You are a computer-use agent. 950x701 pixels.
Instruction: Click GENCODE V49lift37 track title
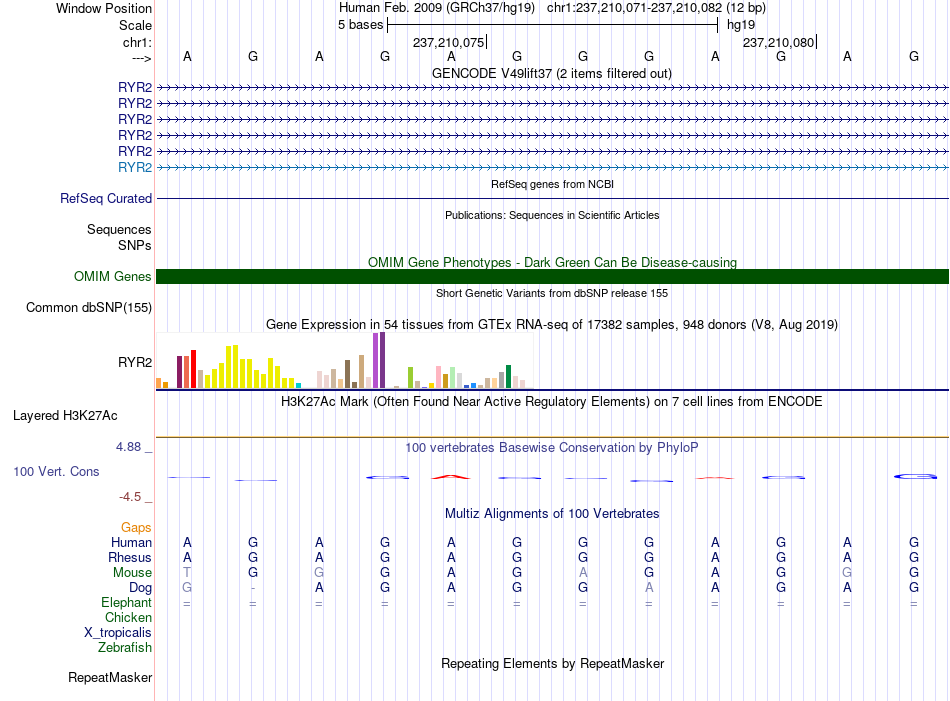tap(552, 73)
